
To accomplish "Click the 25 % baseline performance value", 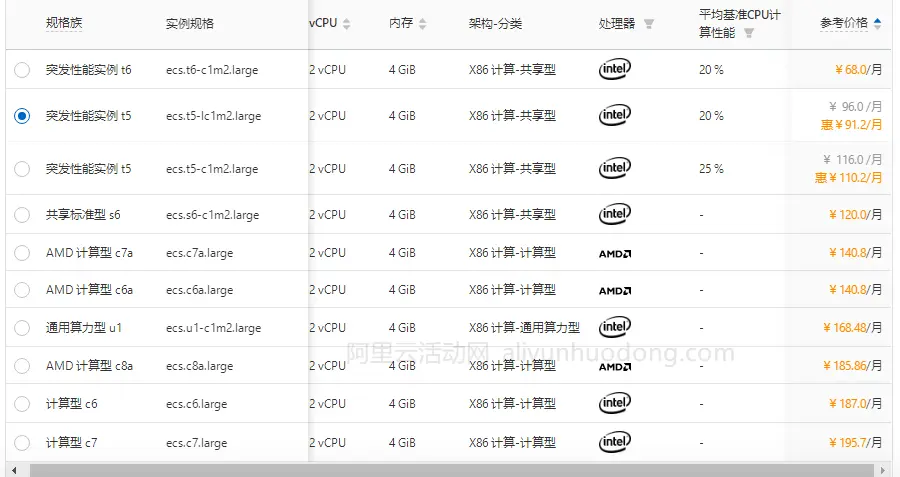I will (x=711, y=168).
